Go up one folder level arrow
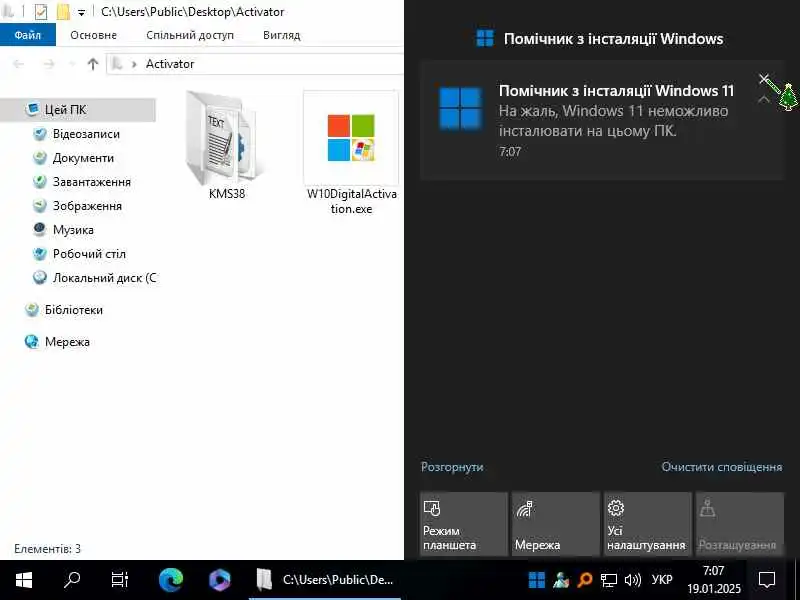Image resolution: width=800 pixels, height=600 pixels. pos(92,64)
